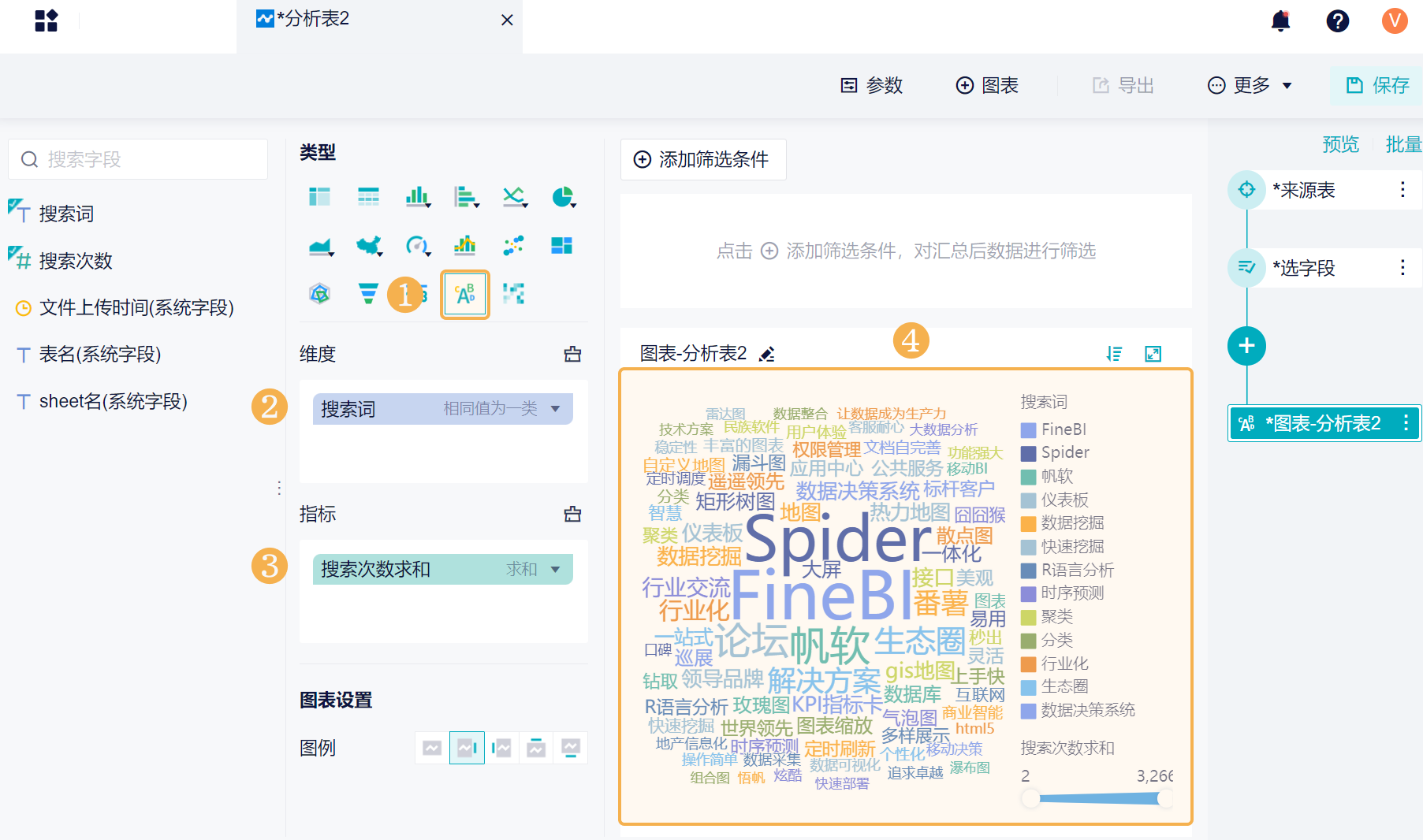Click the 批量 link

[1404, 144]
